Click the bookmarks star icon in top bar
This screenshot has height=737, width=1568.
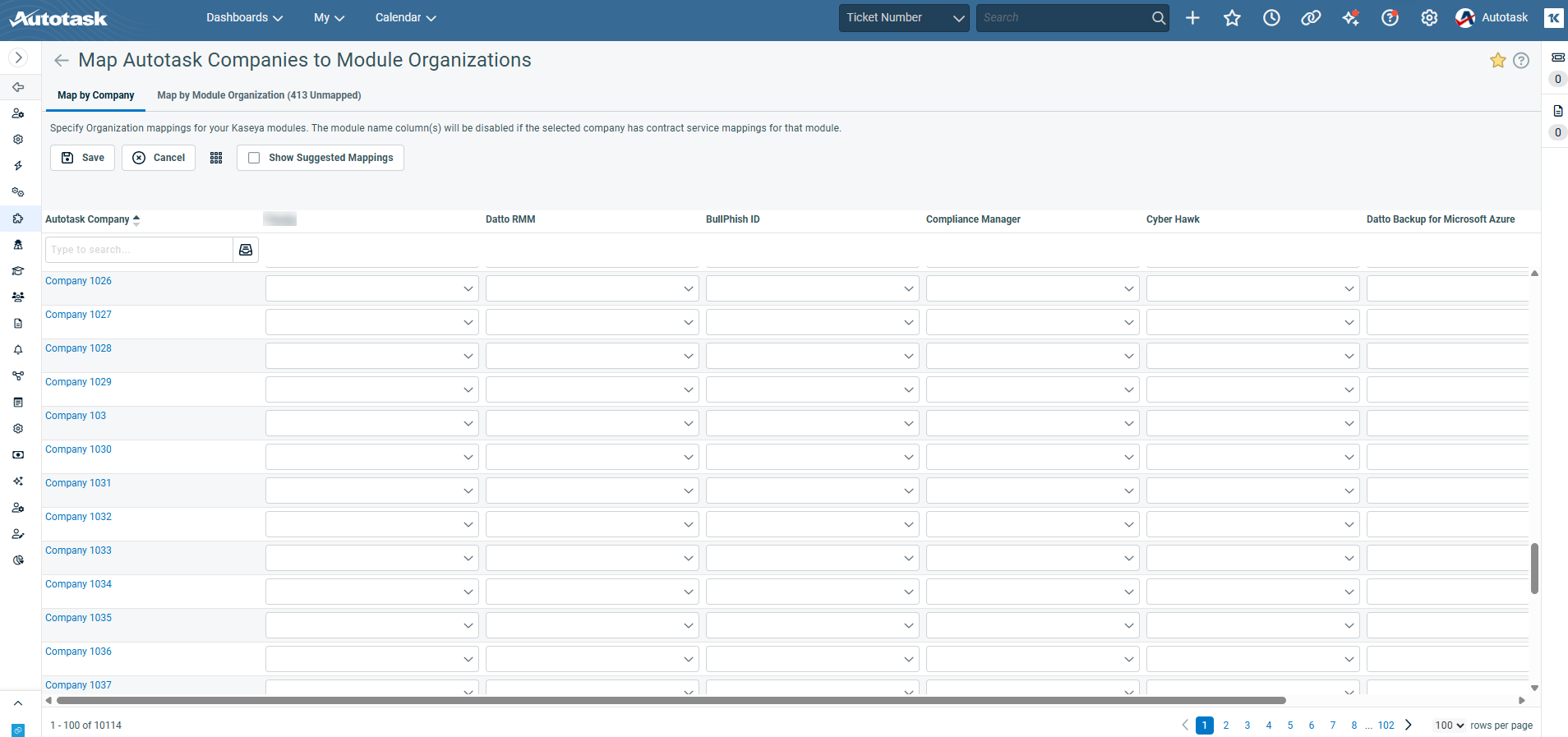pos(1232,17)
